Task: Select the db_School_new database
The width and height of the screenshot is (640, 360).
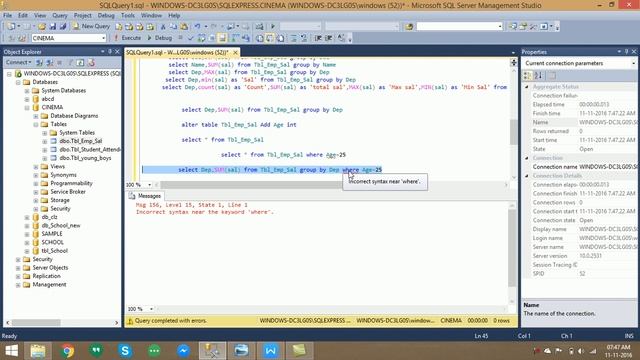Action: coord(61,226)
